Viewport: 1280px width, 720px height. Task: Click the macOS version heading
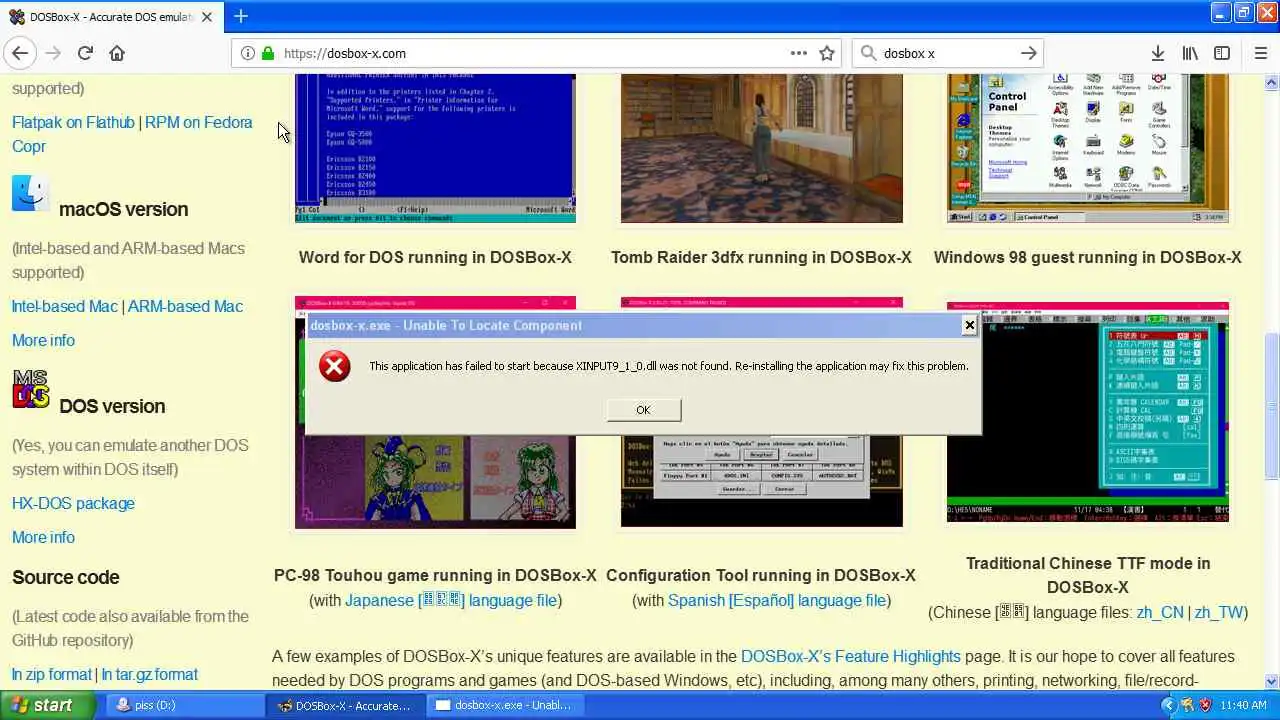coord(124,209)
